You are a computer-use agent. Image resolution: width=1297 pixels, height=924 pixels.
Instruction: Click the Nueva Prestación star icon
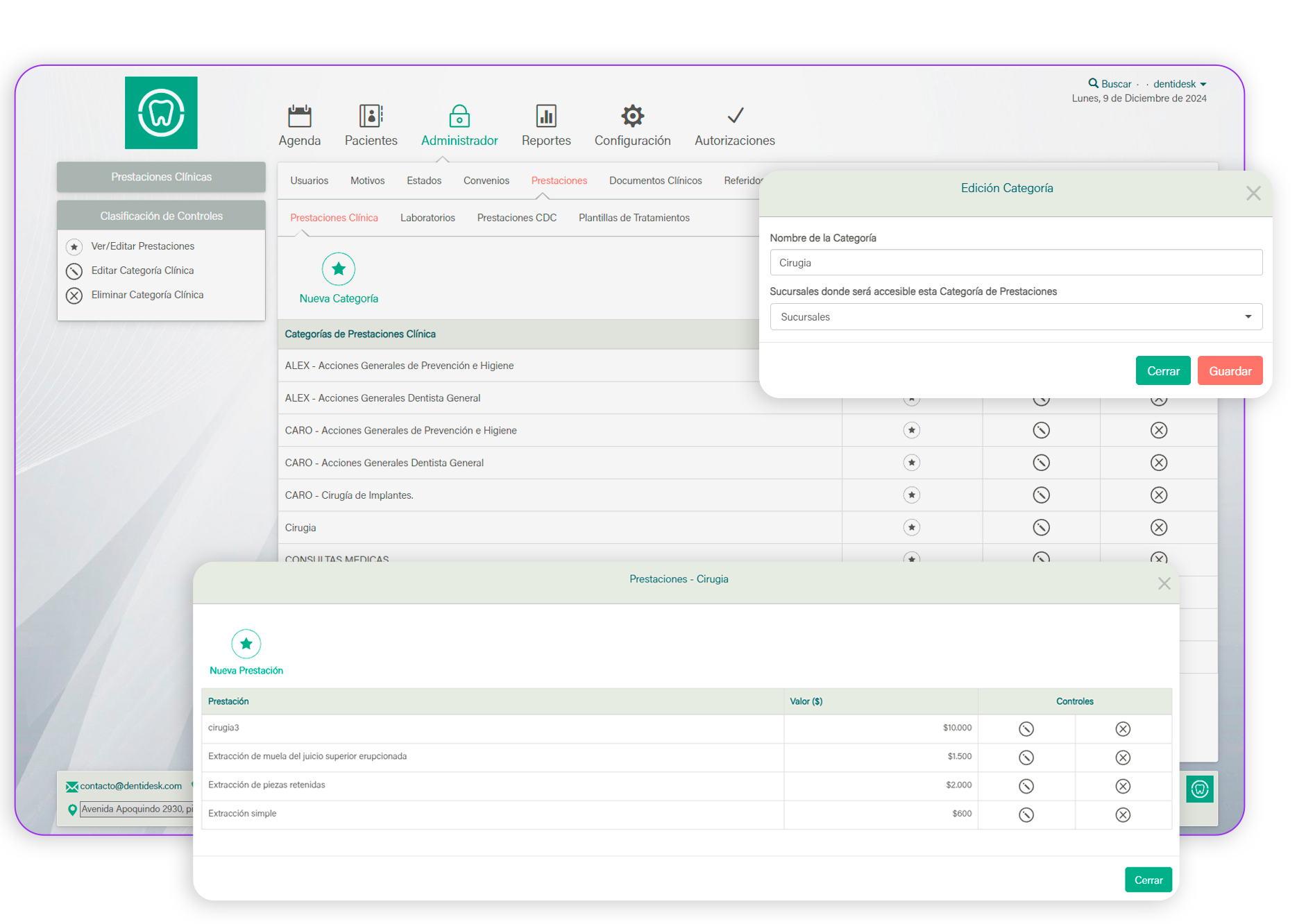click(x=246, y=644)
